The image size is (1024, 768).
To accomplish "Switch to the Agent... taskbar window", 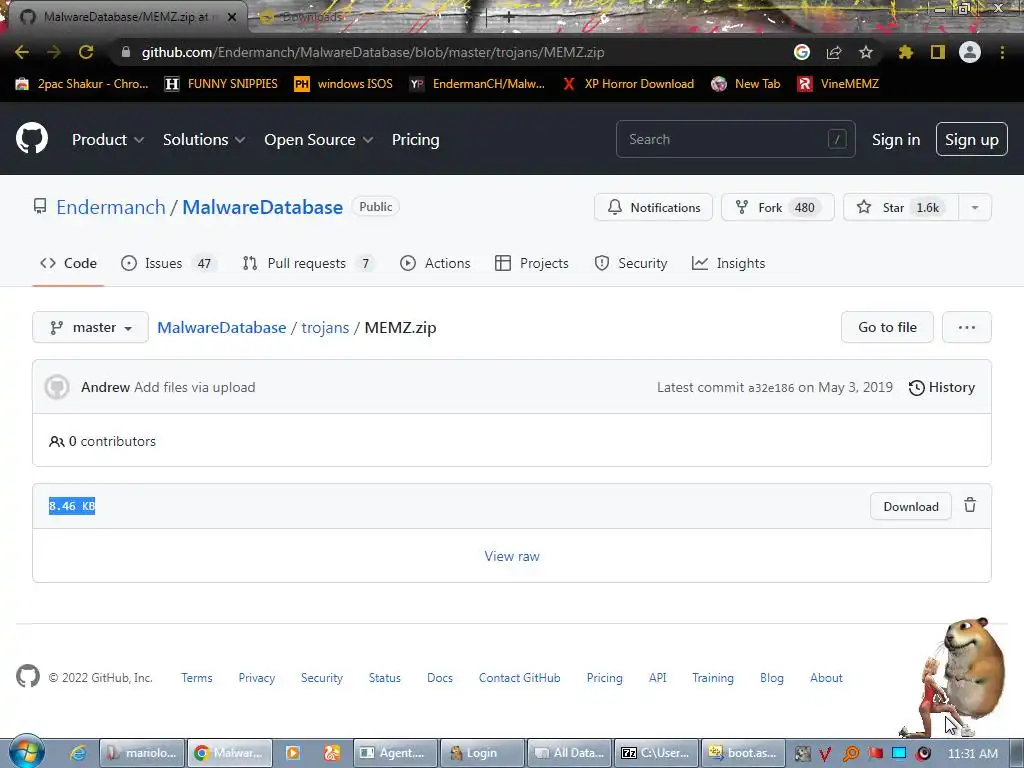I will 395,753.
